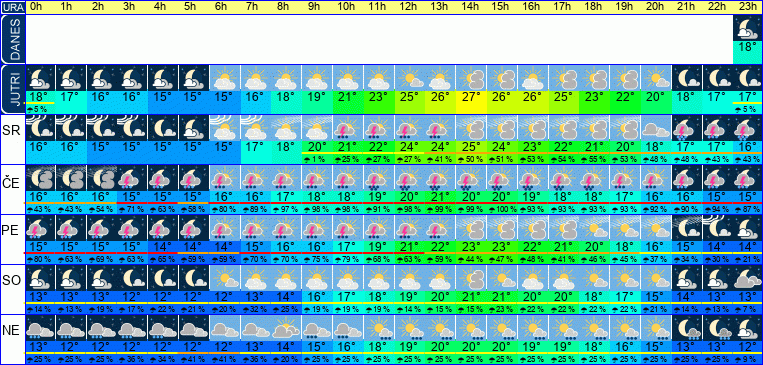Screen dimensions: 763x365
Task: Click the DANES 23h night cloud icon
Action: click(x=747, y=28)
